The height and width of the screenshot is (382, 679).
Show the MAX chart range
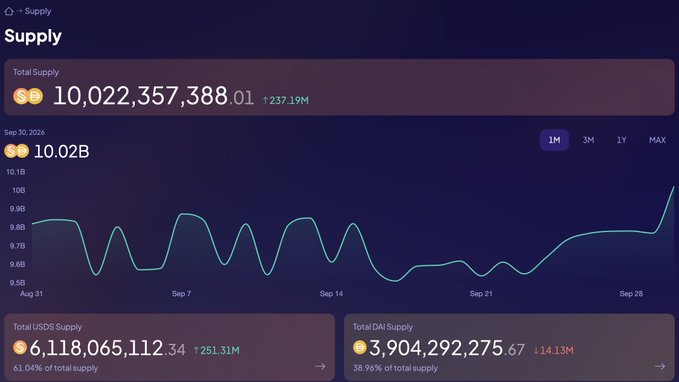coord(657,140)
